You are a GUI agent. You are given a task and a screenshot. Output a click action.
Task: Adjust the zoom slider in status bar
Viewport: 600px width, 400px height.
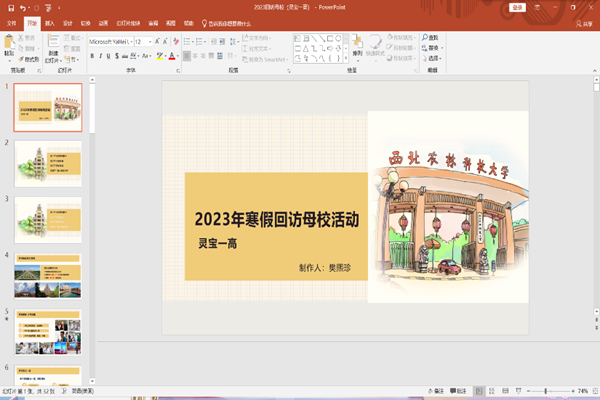(547, 390)
